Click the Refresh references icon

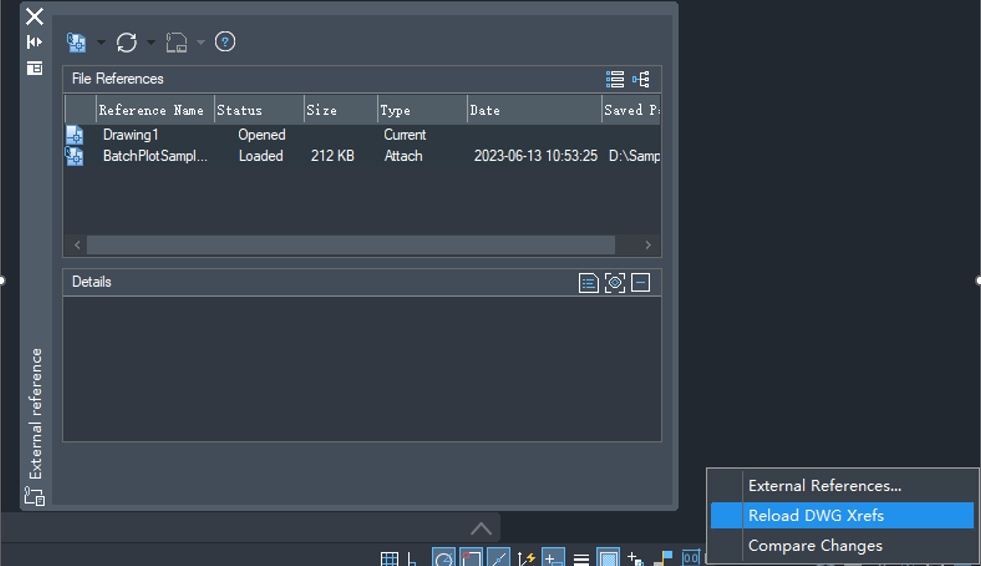(126, 42)
